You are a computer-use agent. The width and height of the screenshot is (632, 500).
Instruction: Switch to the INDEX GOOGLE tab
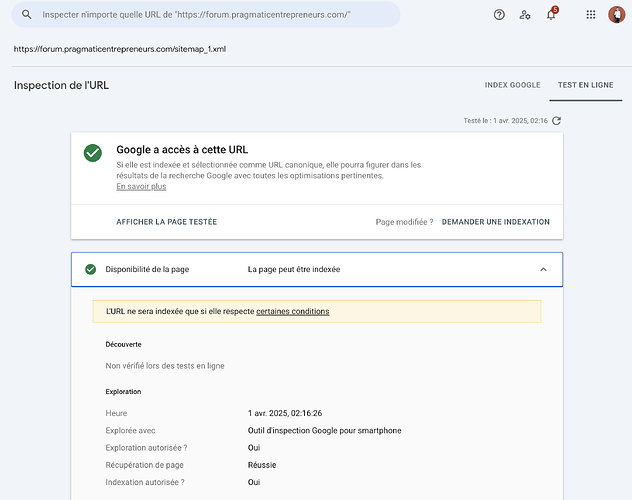click(512, 85)
